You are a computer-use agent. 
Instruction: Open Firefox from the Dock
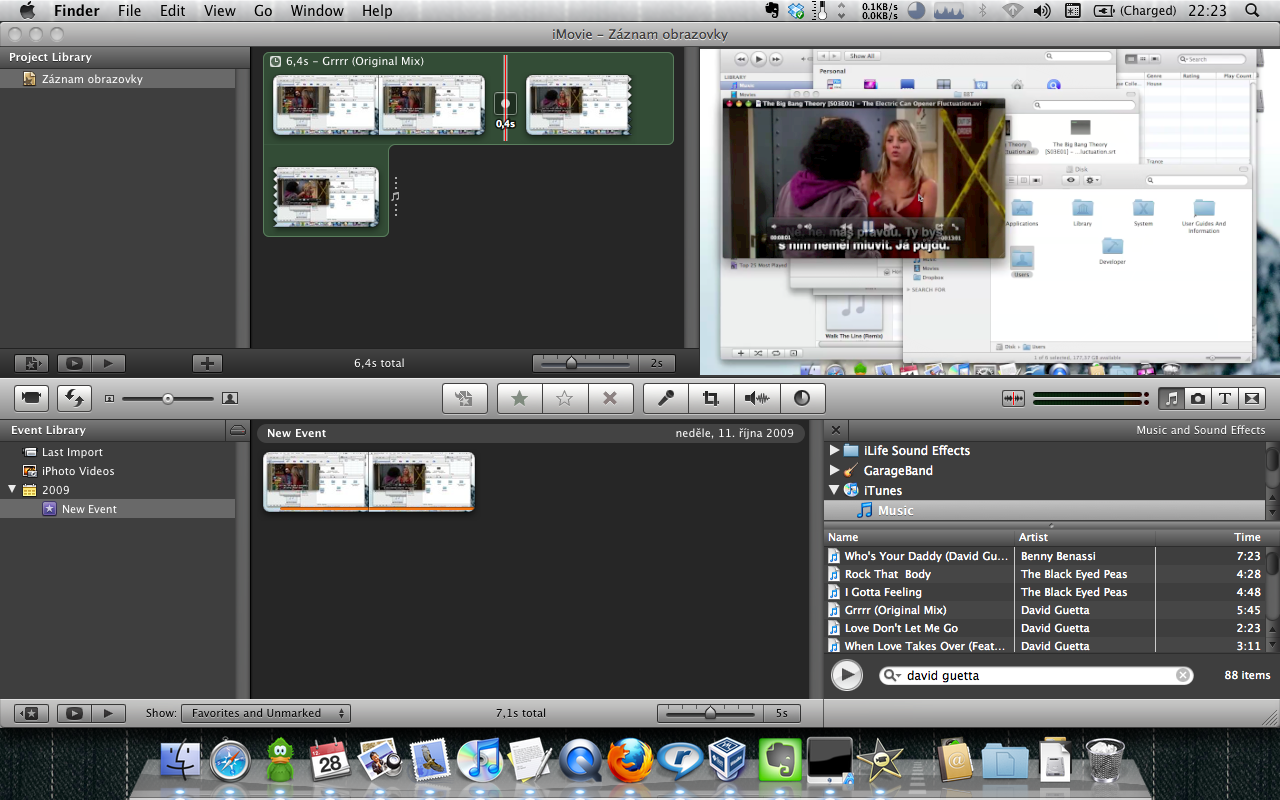click(630, 760)
